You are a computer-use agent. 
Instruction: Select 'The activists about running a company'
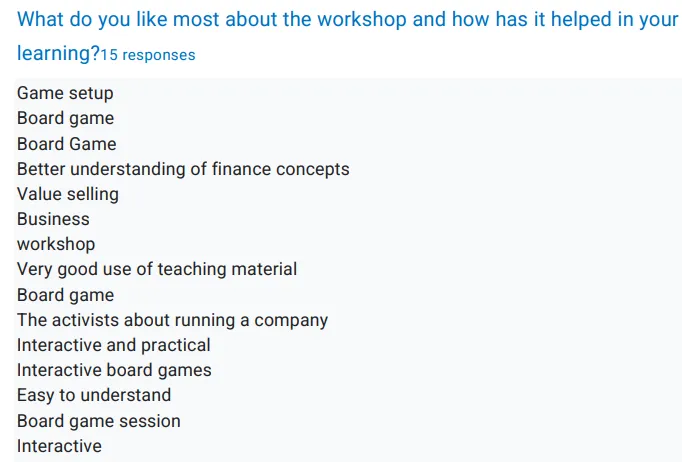click(172, 320)
